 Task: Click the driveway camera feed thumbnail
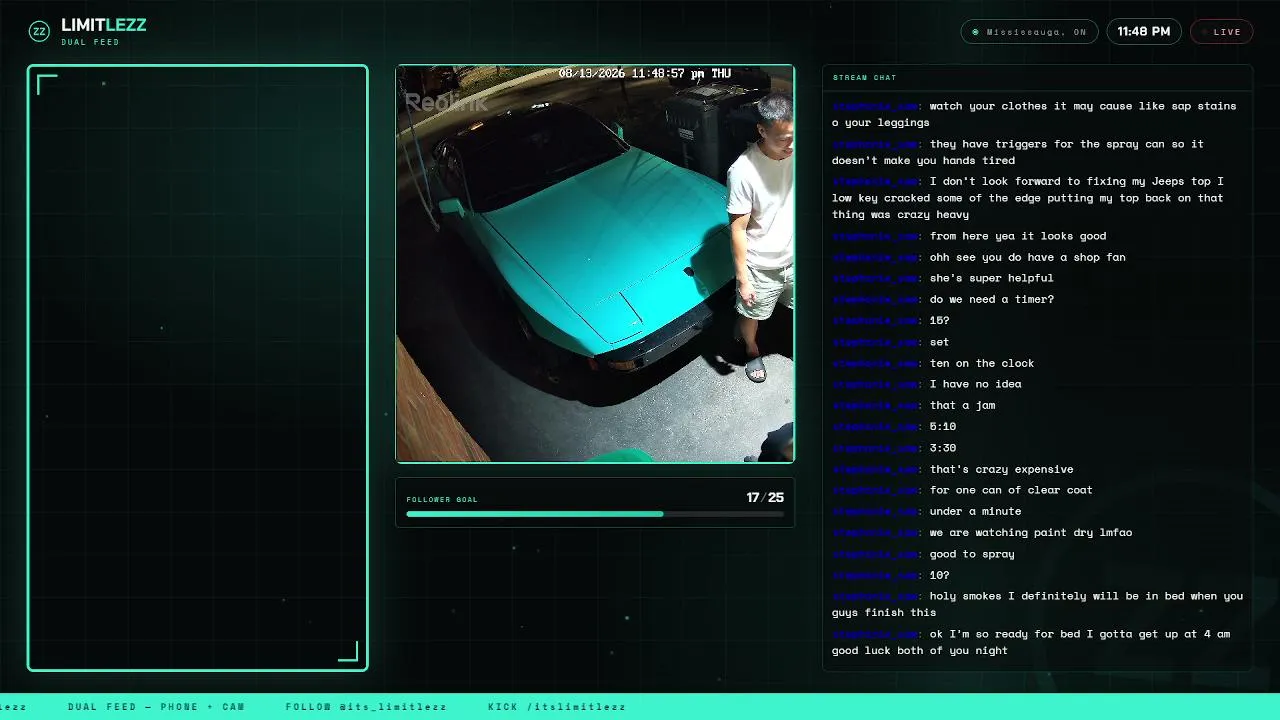point(595,264)
